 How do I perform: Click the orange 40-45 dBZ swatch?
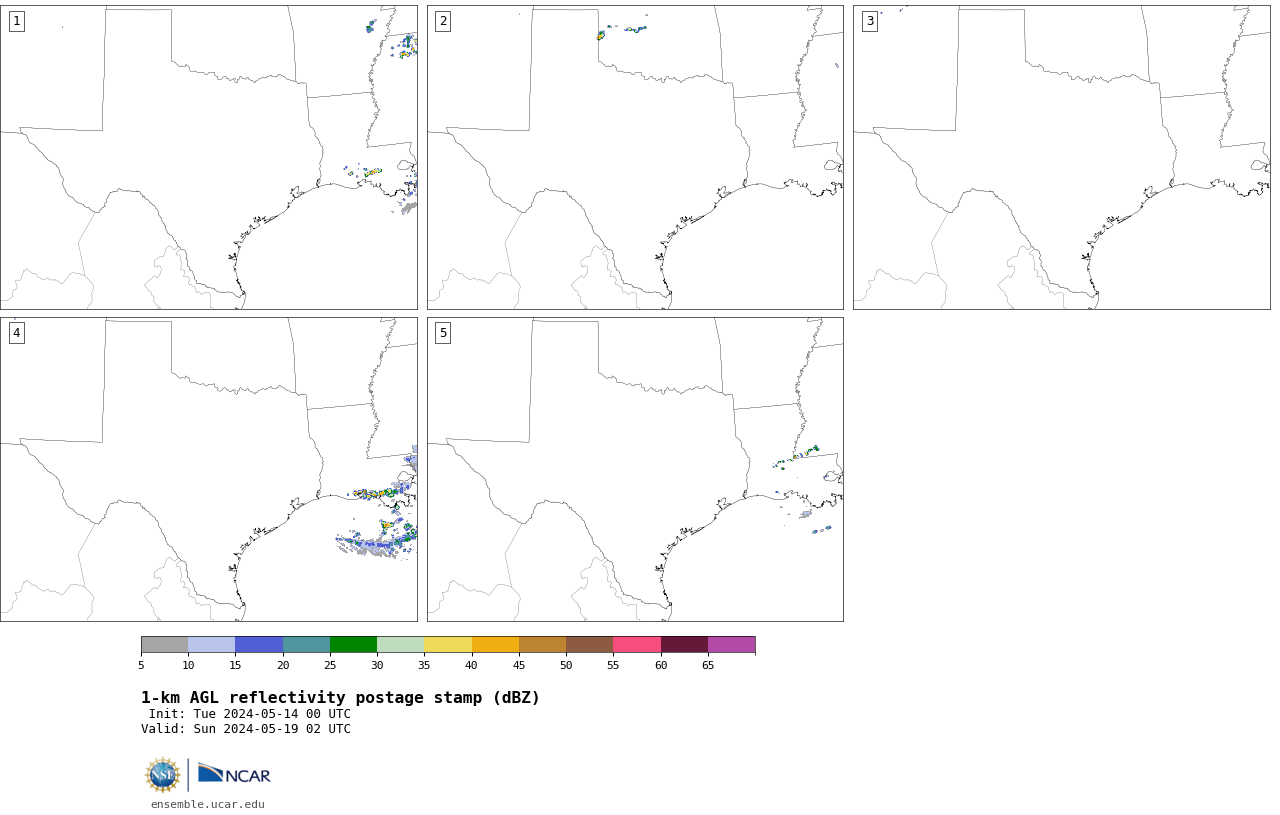pos(495,644)
